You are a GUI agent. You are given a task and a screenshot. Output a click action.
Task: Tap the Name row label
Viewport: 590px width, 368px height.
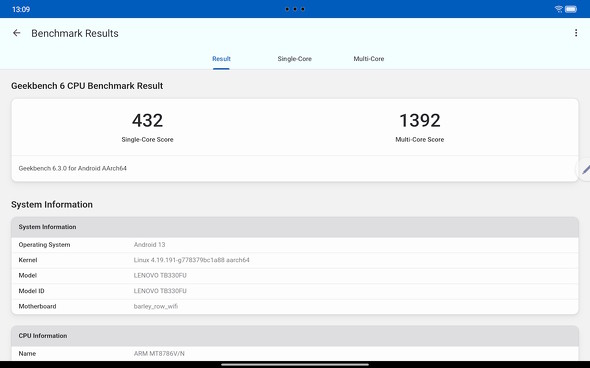click(27, 354)
